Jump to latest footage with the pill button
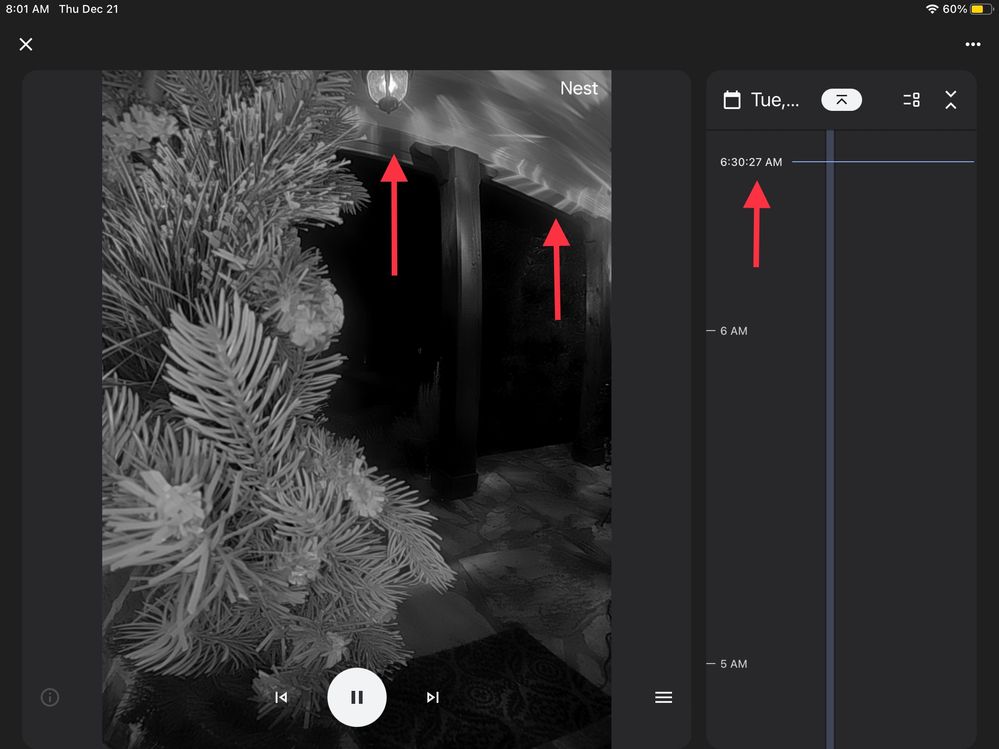This screenshot has width=999, height=749. 841,100
